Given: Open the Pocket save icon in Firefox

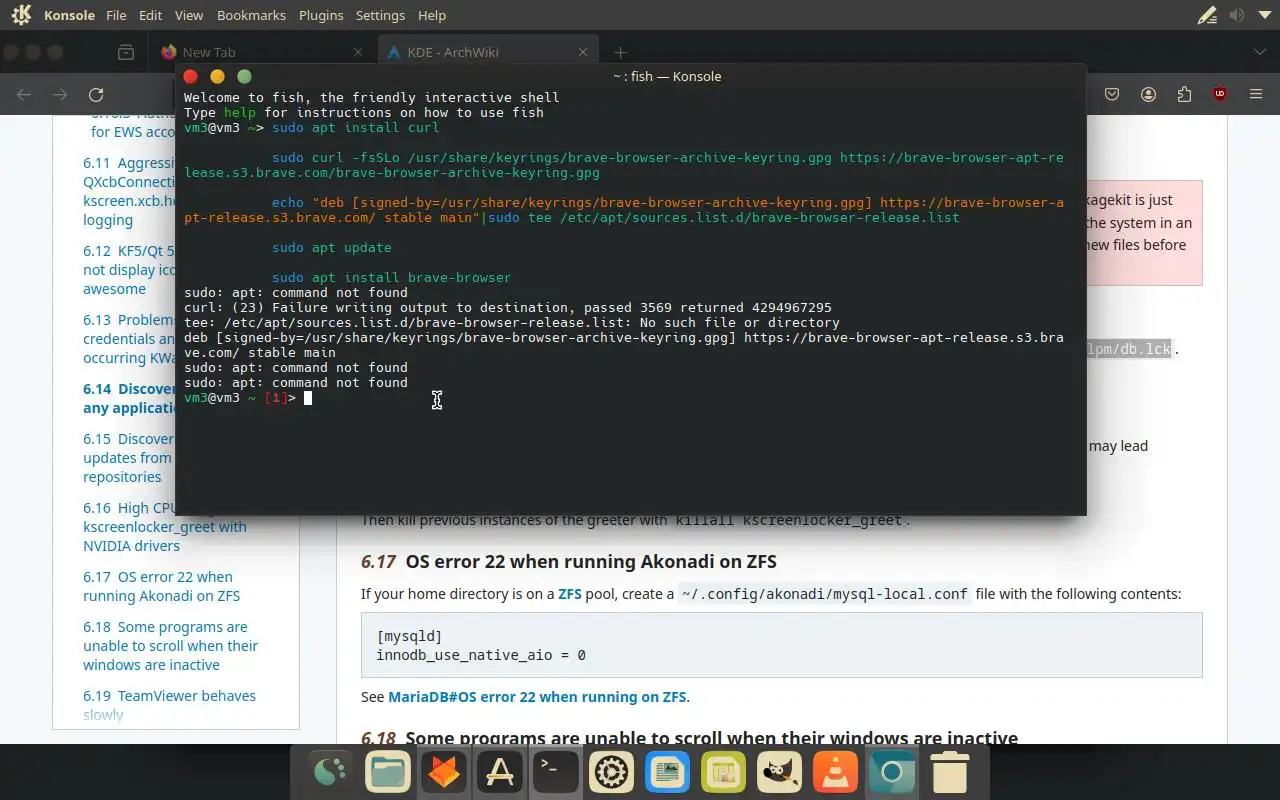Looking at the screenshot, I should pos(1112,94).
